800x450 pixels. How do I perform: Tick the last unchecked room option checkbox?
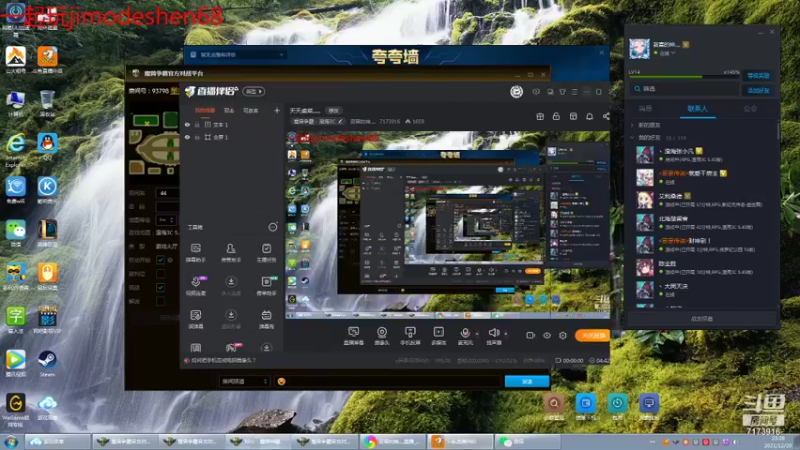160,301
